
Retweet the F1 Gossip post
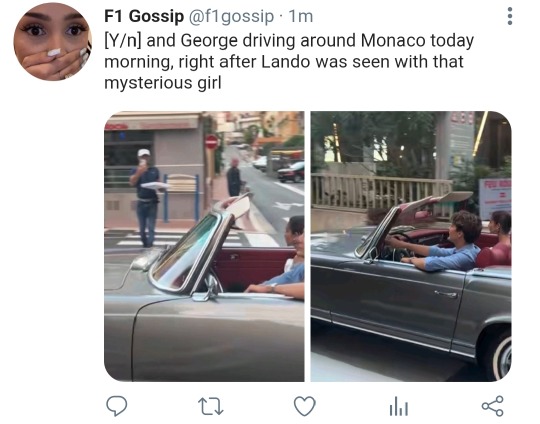tap(211, 406)
